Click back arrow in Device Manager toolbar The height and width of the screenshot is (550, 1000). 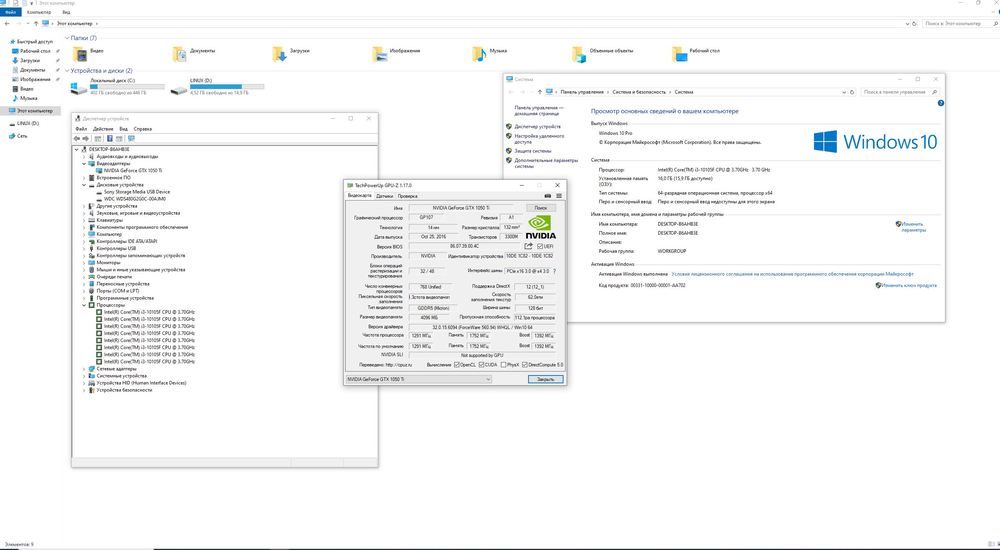pyautogui.click(x=77, y=138)
